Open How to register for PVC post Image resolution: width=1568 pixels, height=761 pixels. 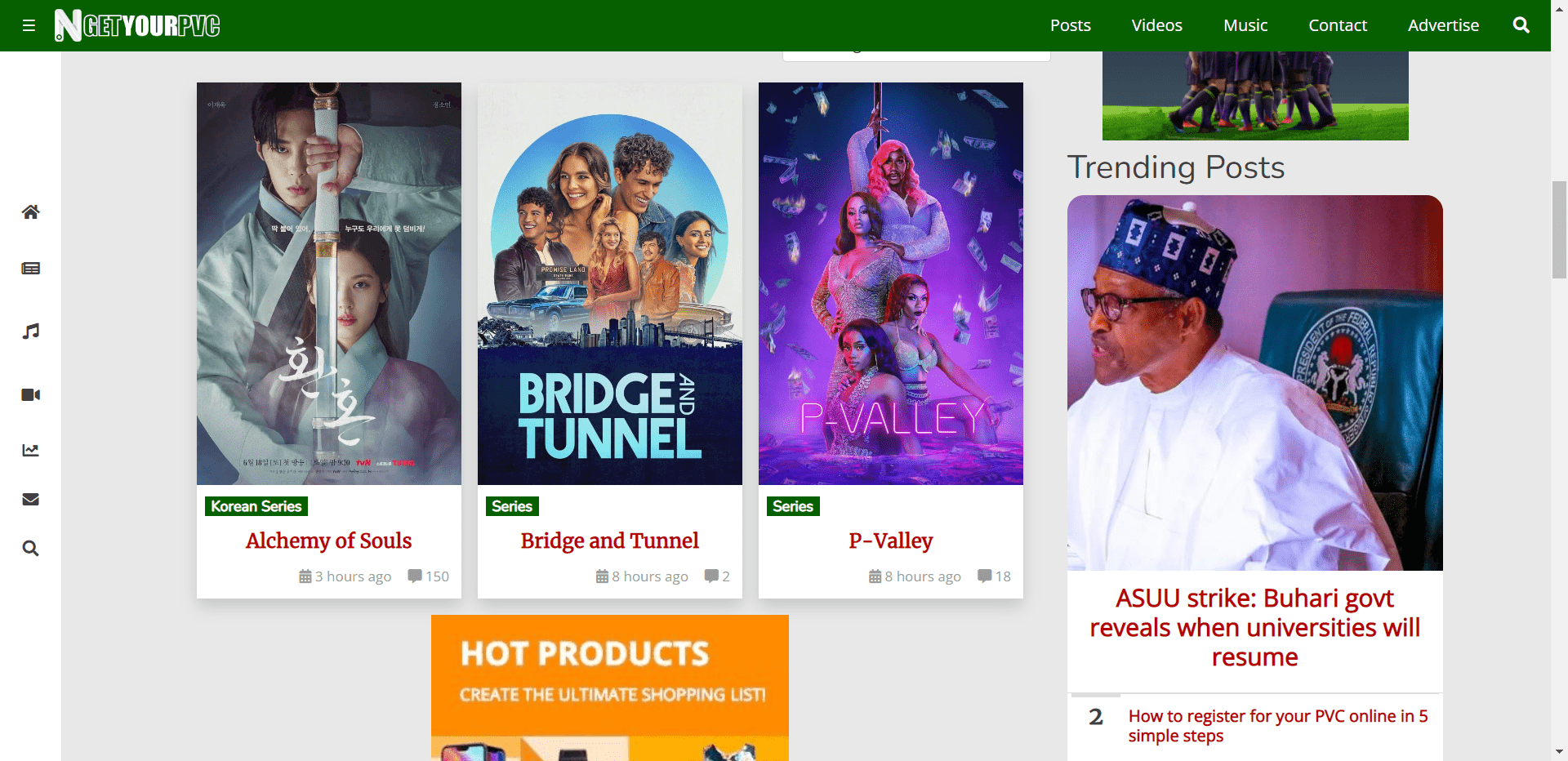[1278, 726]
